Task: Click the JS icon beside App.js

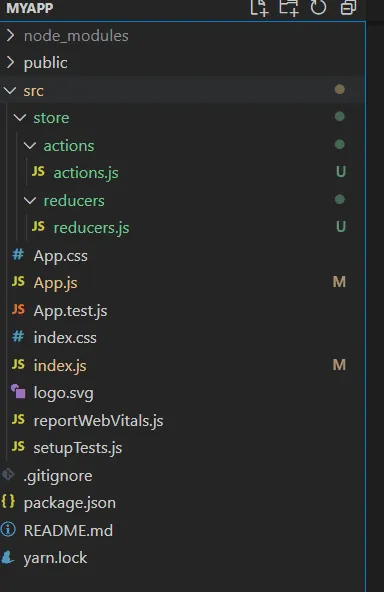Action: (18, 281)
